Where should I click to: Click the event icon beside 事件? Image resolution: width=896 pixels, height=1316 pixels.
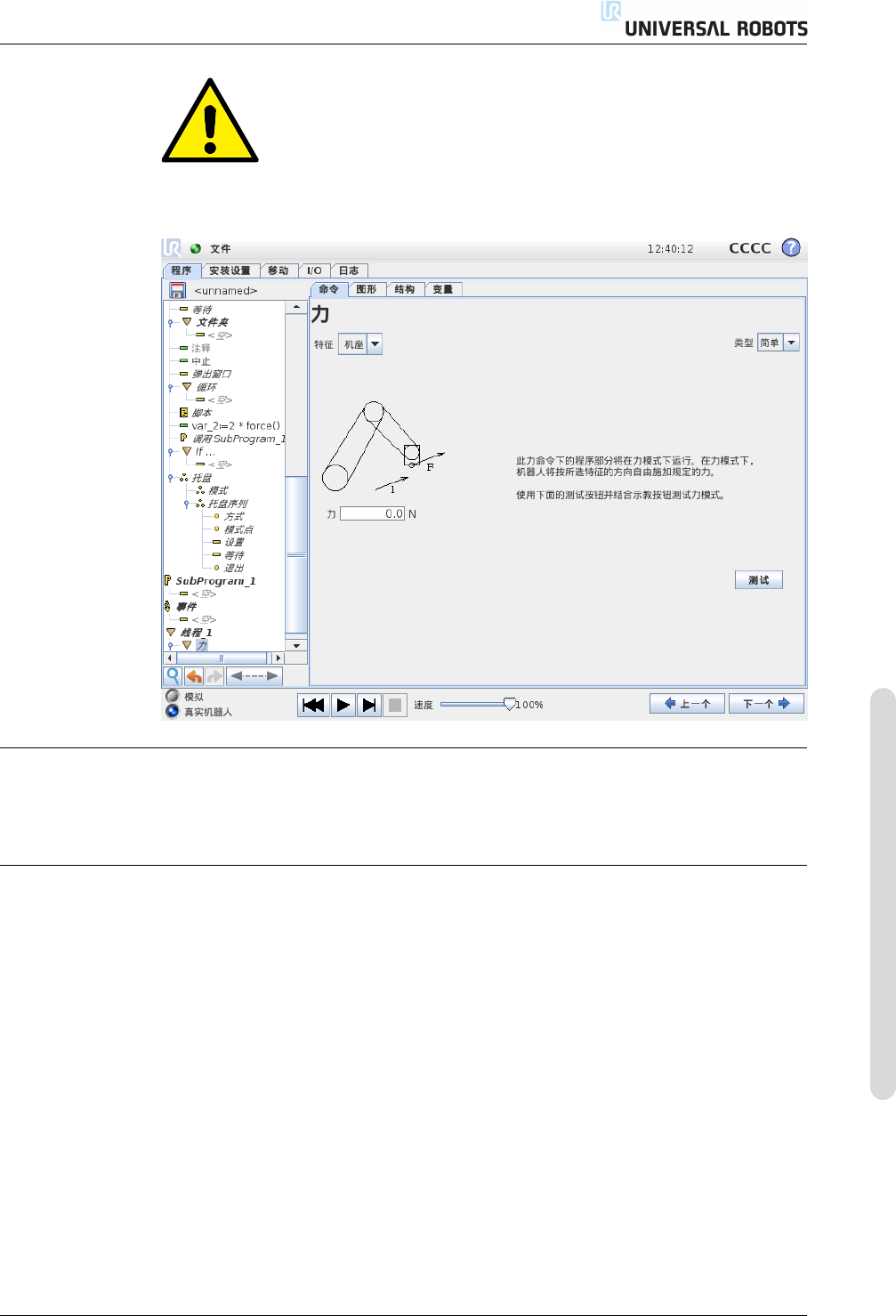167,606
